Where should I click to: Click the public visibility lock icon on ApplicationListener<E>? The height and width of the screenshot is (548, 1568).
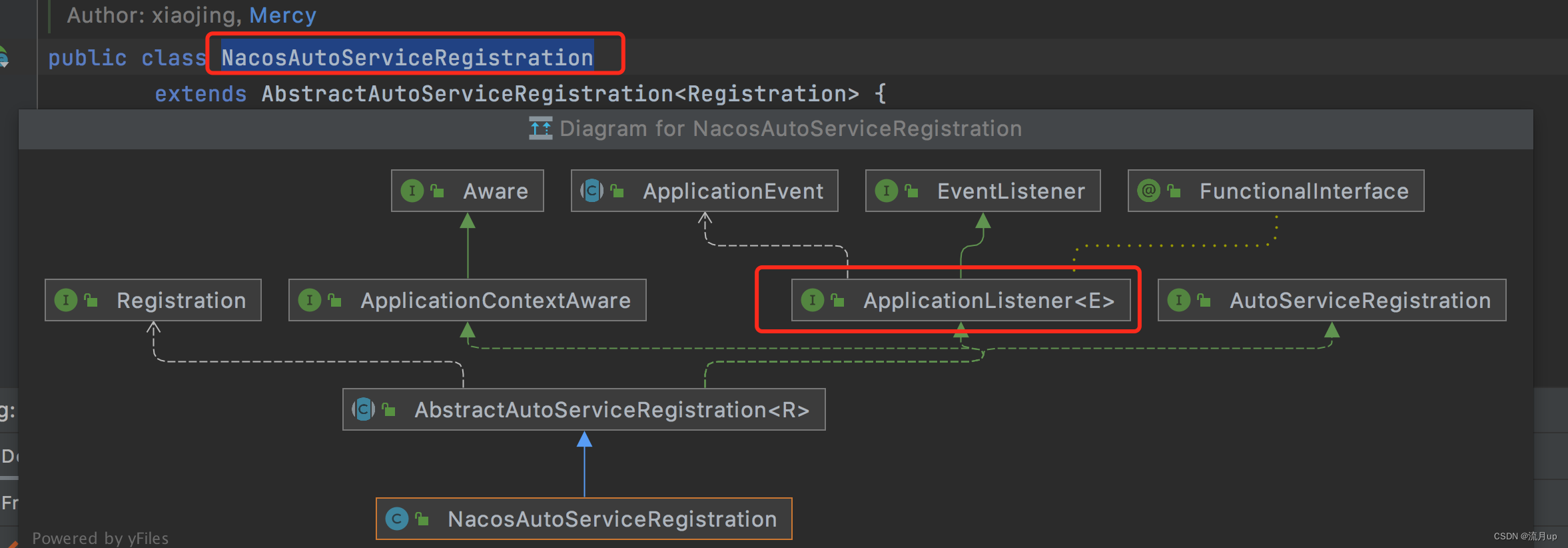pos(838,301)
